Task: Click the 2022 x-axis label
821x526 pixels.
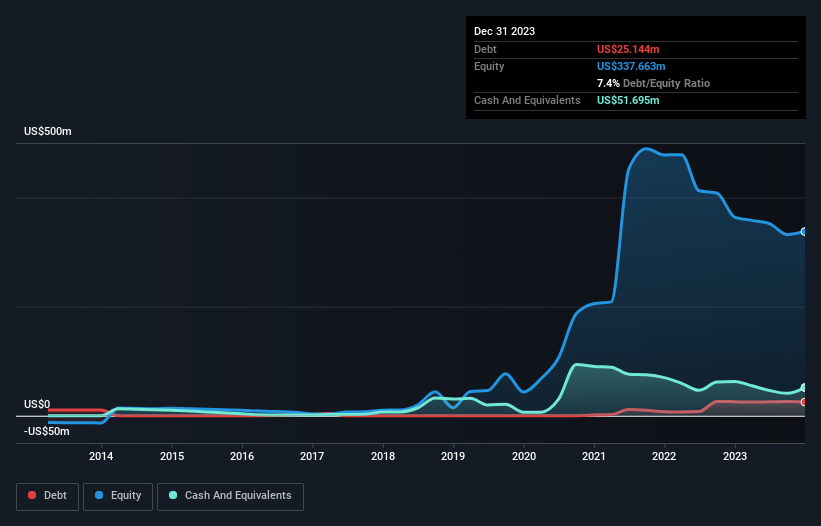Action: click(x=664, y=456)
